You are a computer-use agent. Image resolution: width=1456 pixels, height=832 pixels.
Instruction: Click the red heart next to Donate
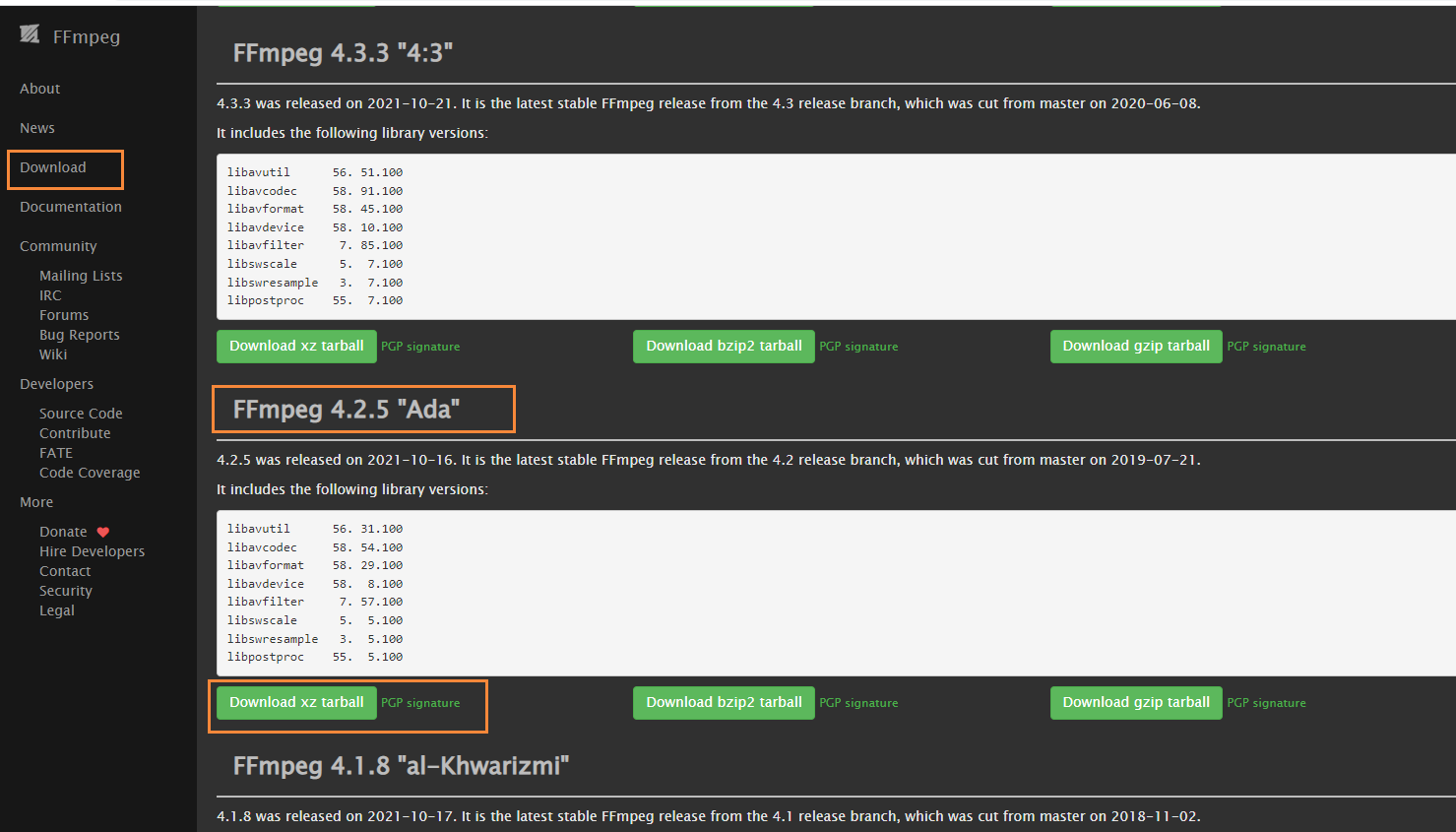[x=103, y=532]
